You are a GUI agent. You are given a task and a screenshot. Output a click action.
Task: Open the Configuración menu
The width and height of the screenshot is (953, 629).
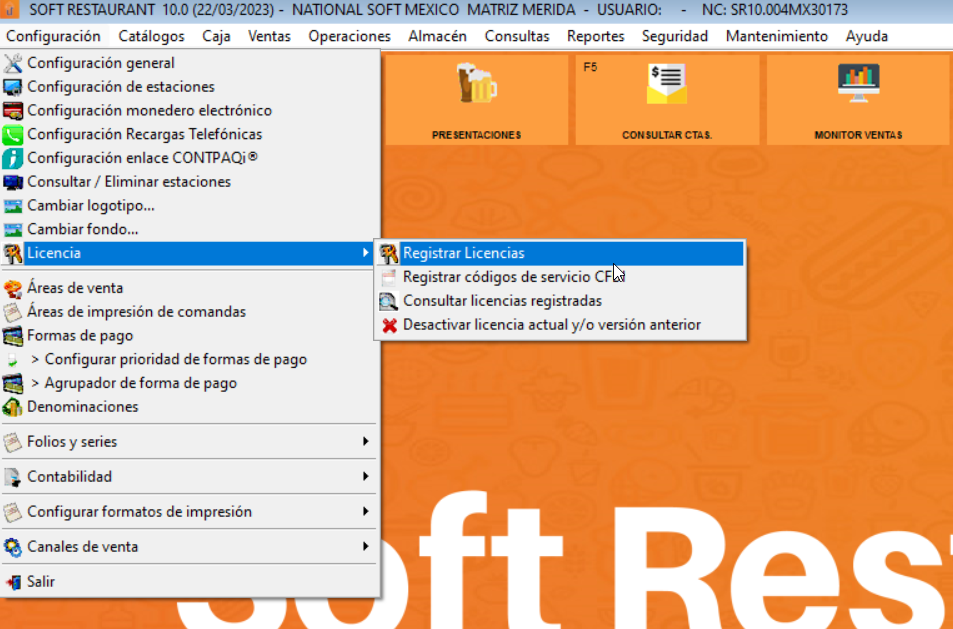53,36
